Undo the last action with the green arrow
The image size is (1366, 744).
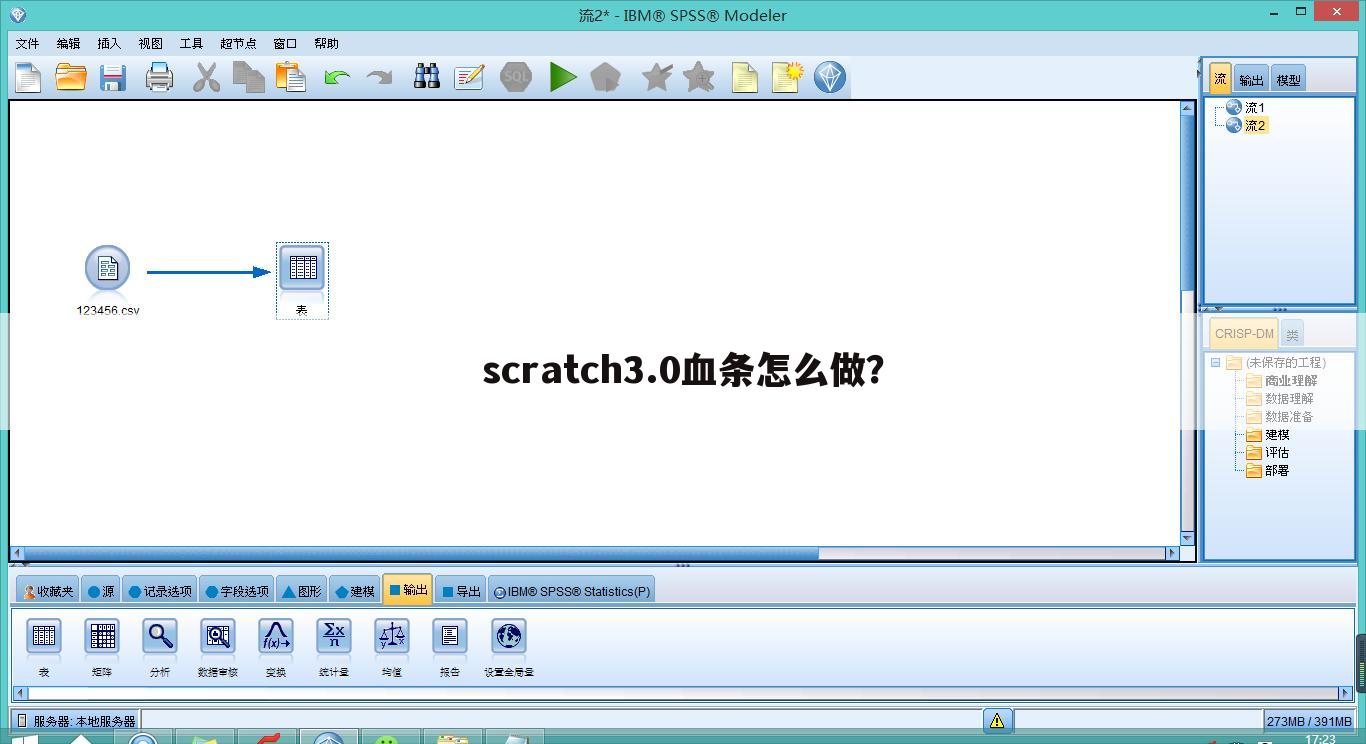click(337, 77)
